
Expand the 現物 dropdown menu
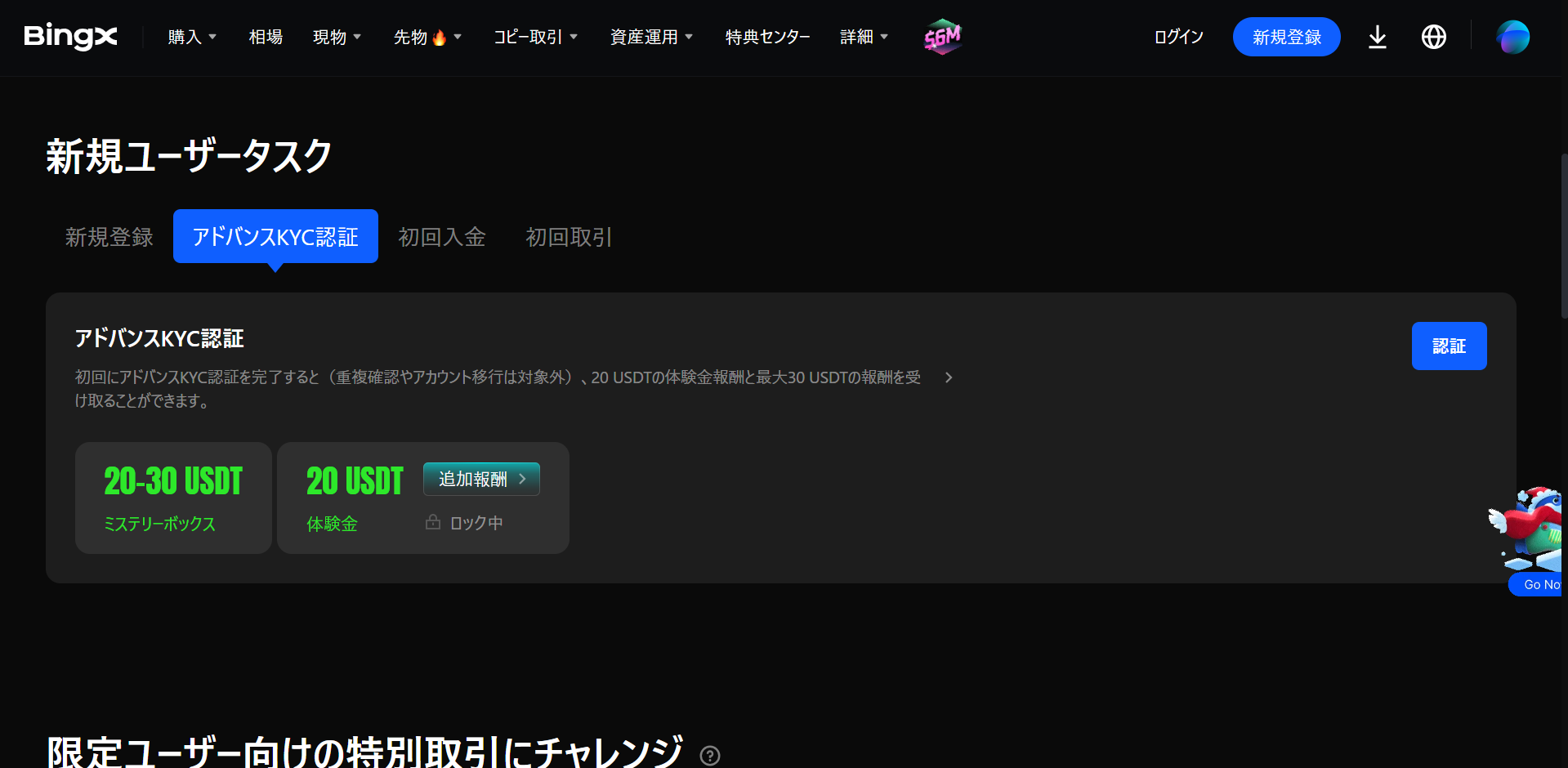tap(337, 37)
